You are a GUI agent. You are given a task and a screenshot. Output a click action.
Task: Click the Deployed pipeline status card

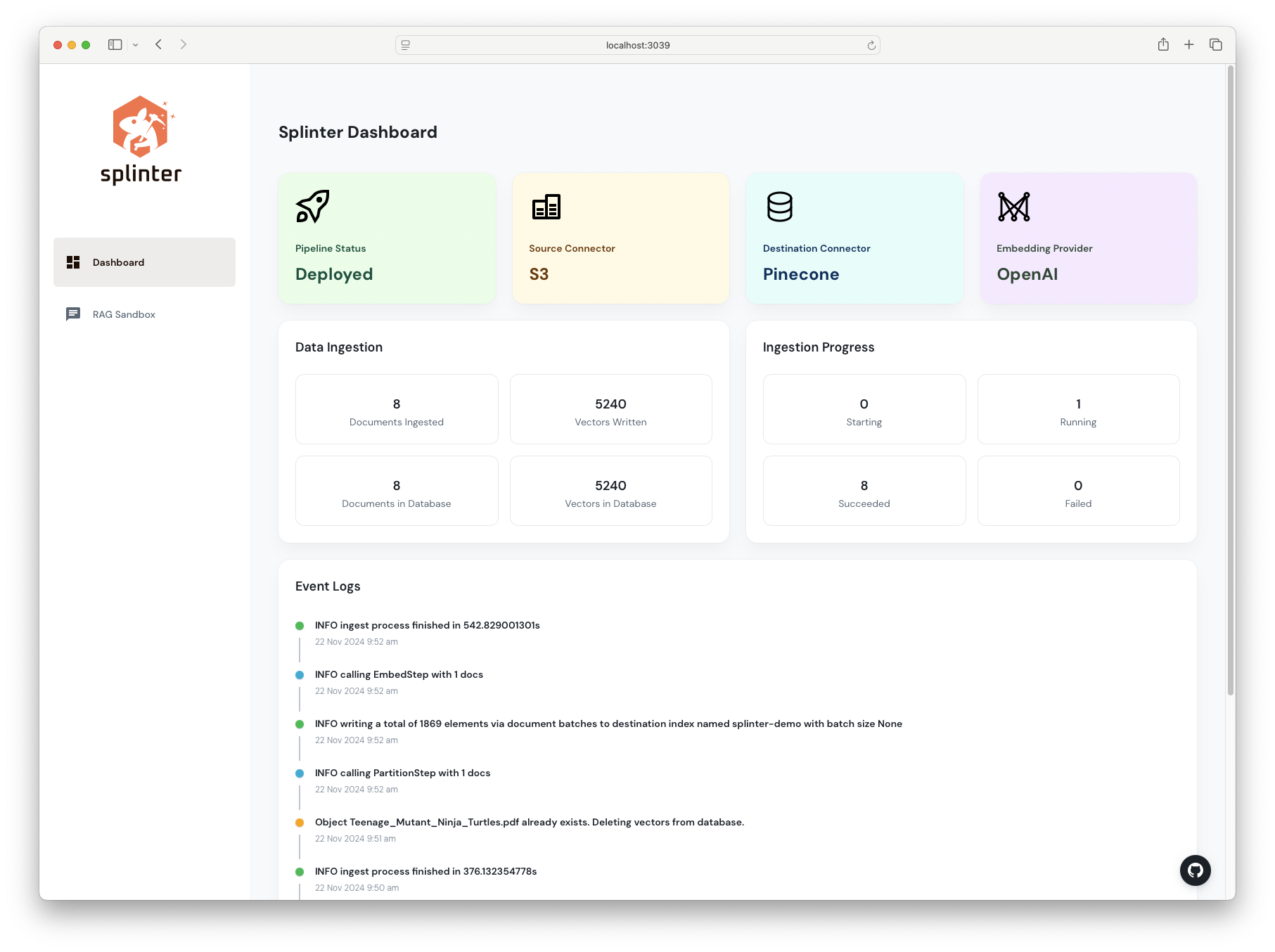pos(387,238)
